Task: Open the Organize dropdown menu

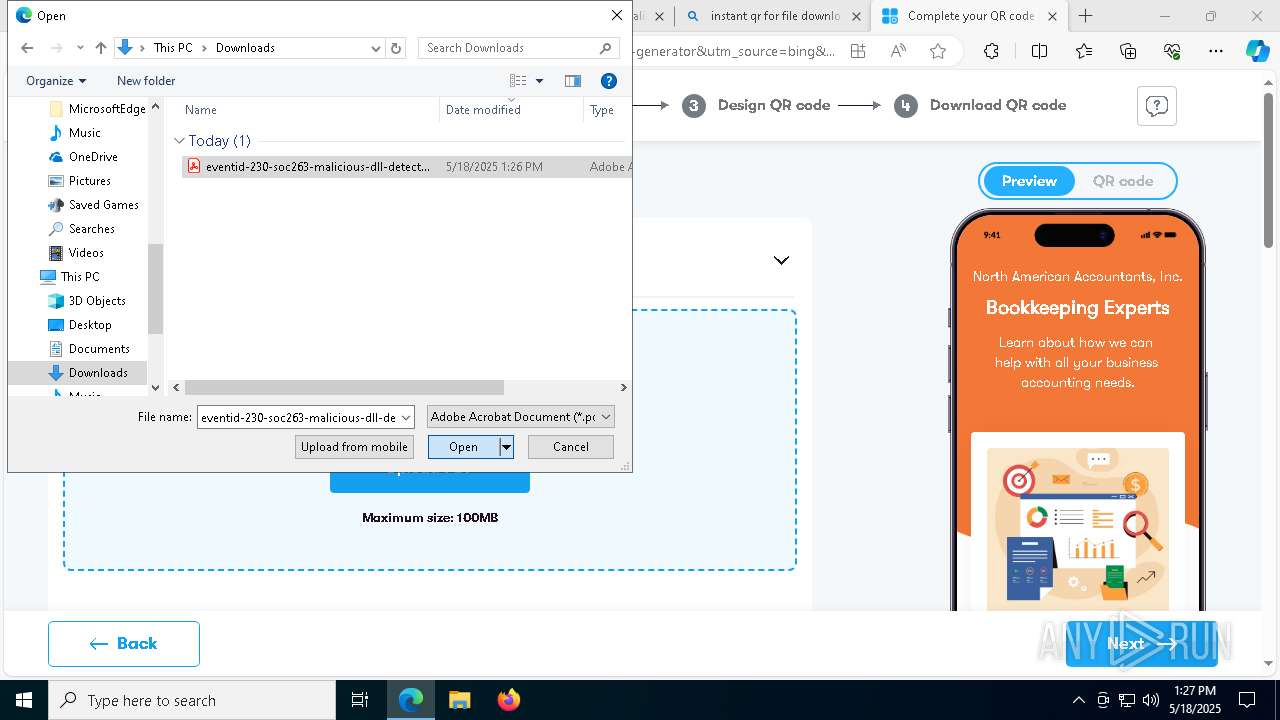Action: coord(56,81)
